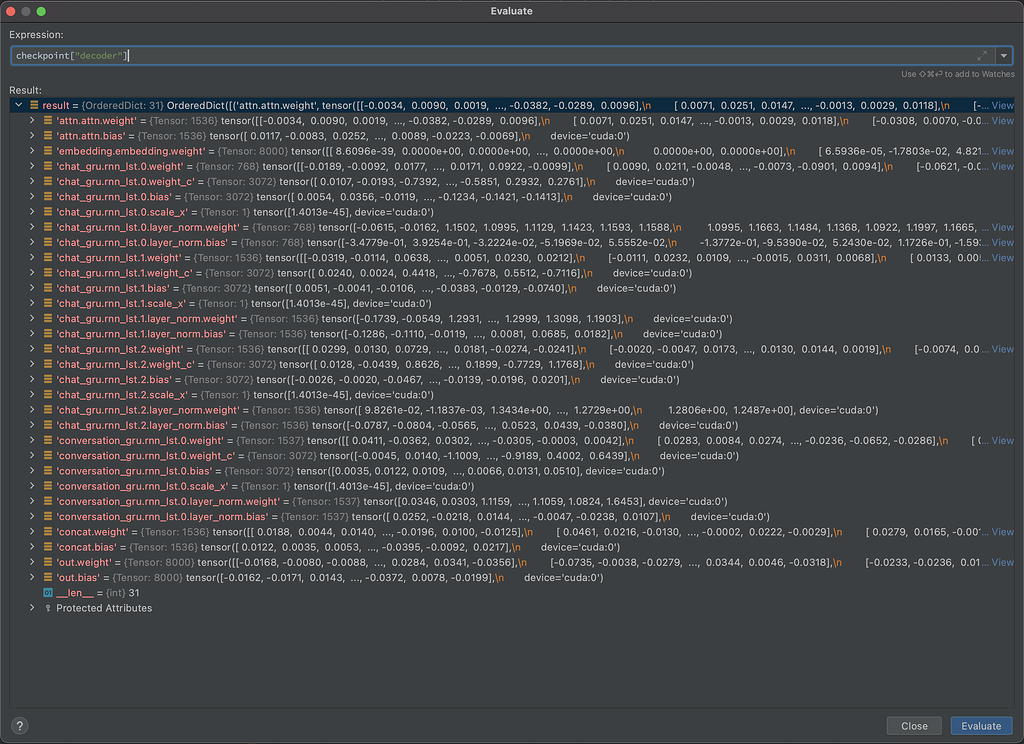Click the Protected Attributes icon
Image resolution: width=1024 pixels, height=744 pixels.
48,607
